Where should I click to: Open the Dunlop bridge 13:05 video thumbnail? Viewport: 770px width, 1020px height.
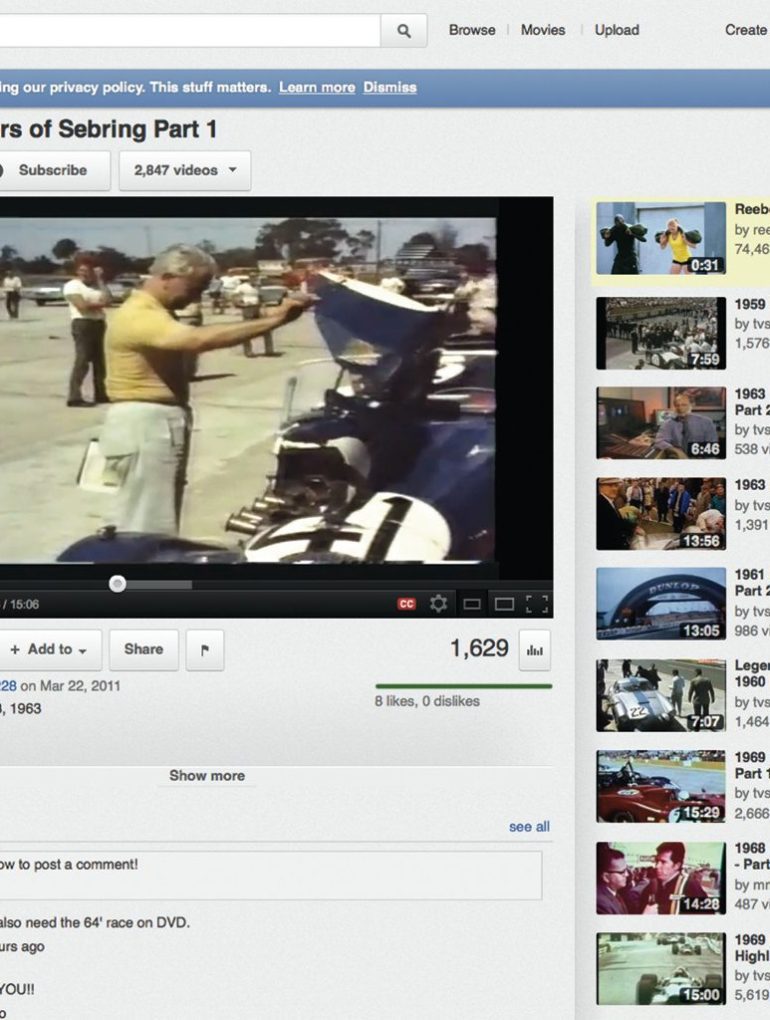click(x=661, y=604)
